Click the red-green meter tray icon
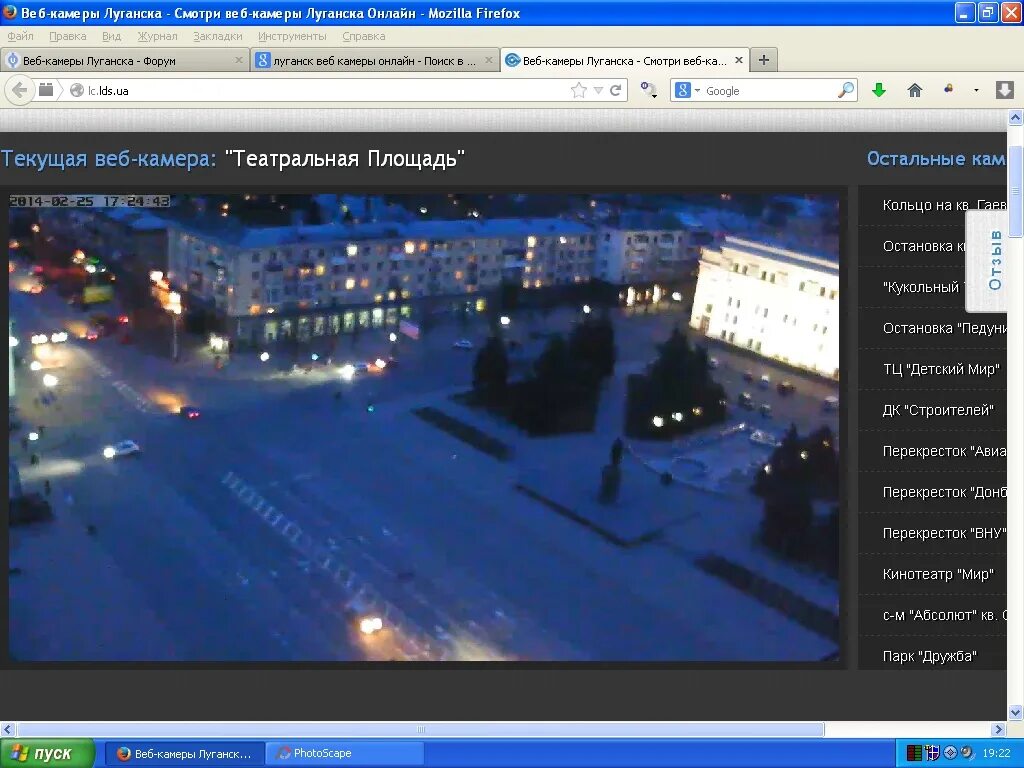This screenshot has height=768, width=1024. point(914,753)
